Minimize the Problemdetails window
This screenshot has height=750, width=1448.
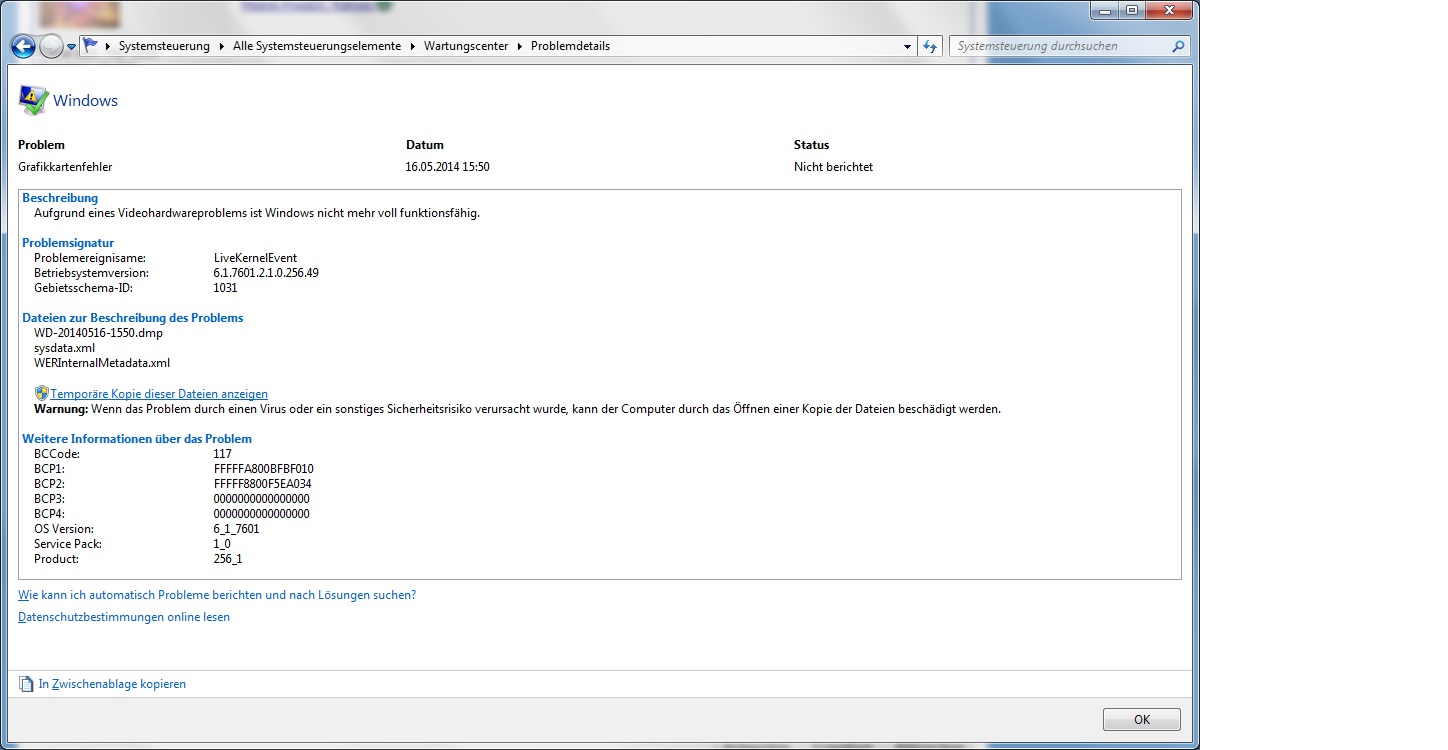(1105, 10)
